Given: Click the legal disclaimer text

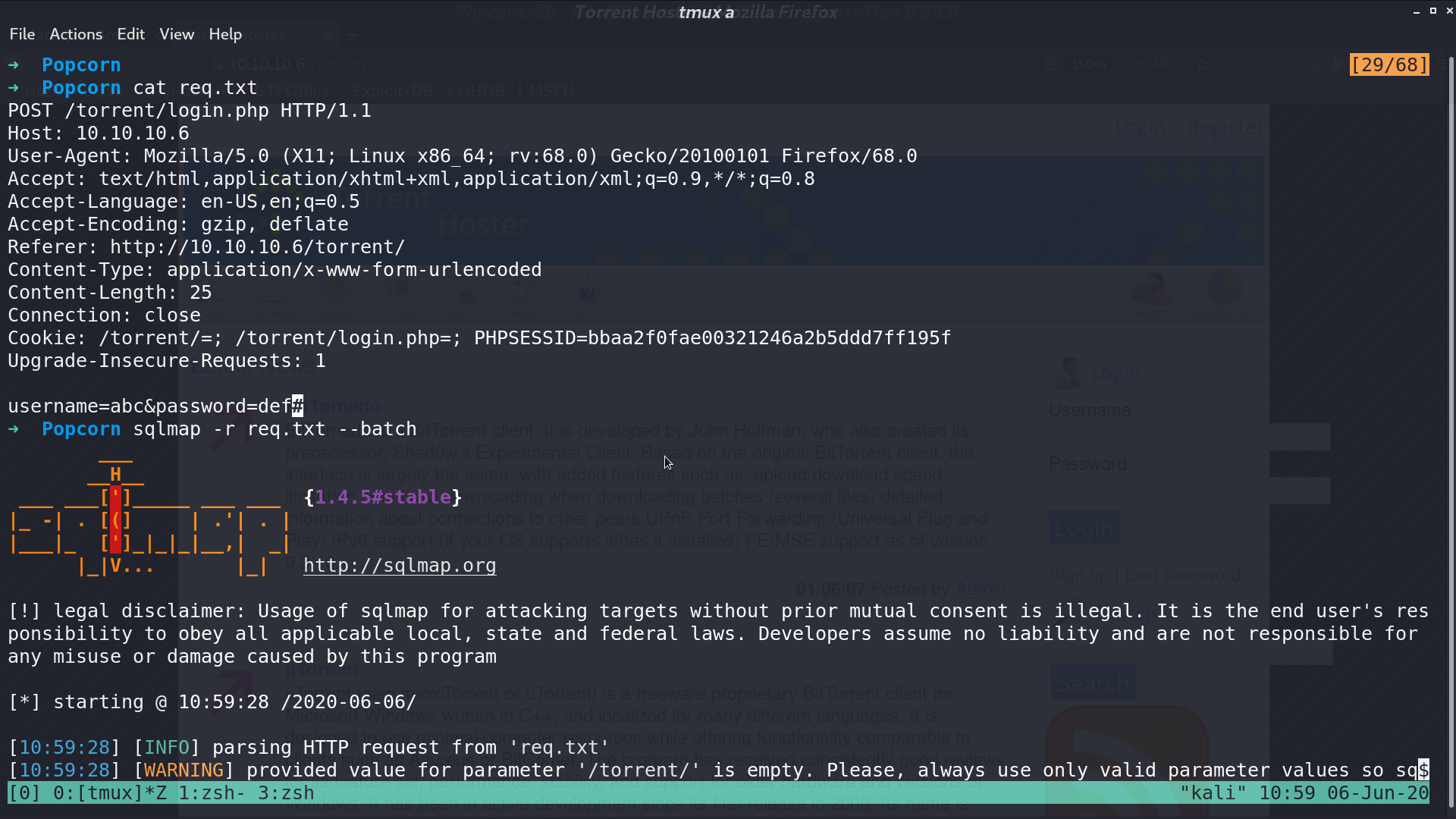Looking at the screenshot, I should pyautogui.click(x=718, y=634).
